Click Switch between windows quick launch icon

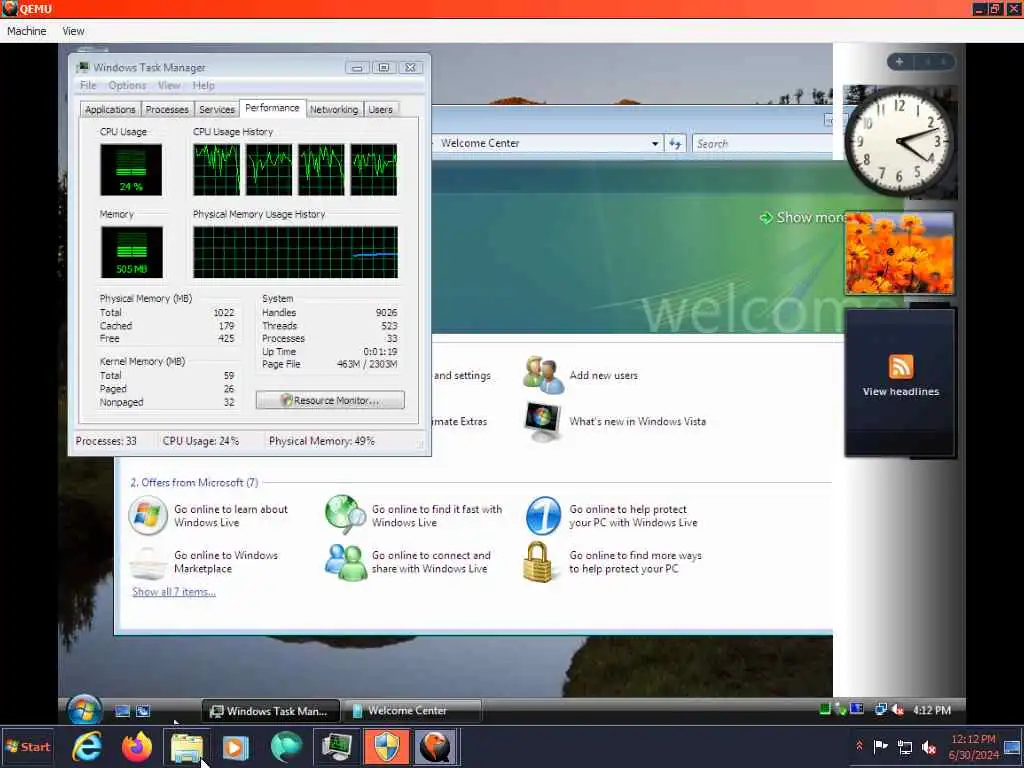(143, 711)
